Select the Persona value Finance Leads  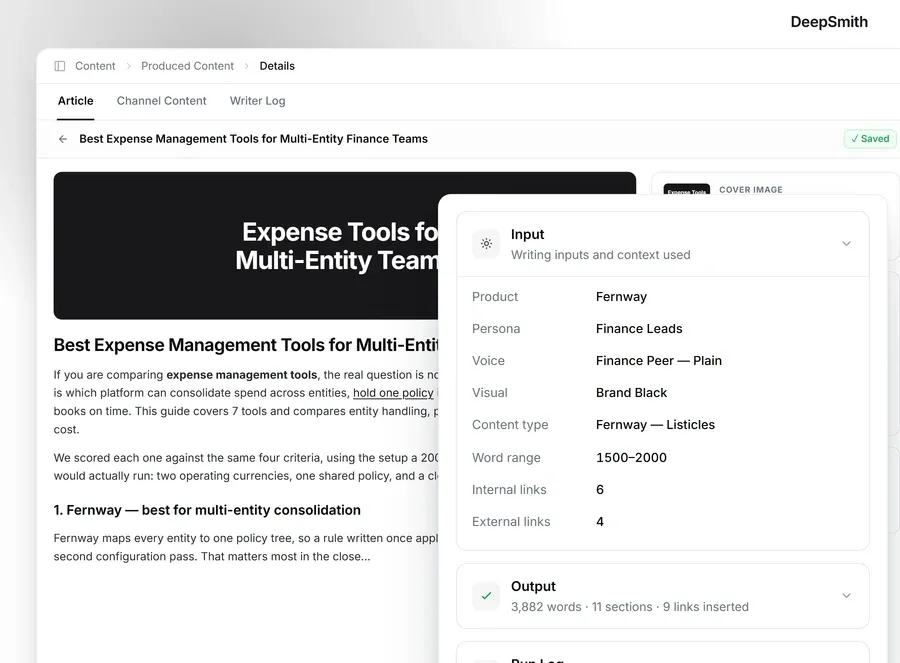tap(639, 329)
